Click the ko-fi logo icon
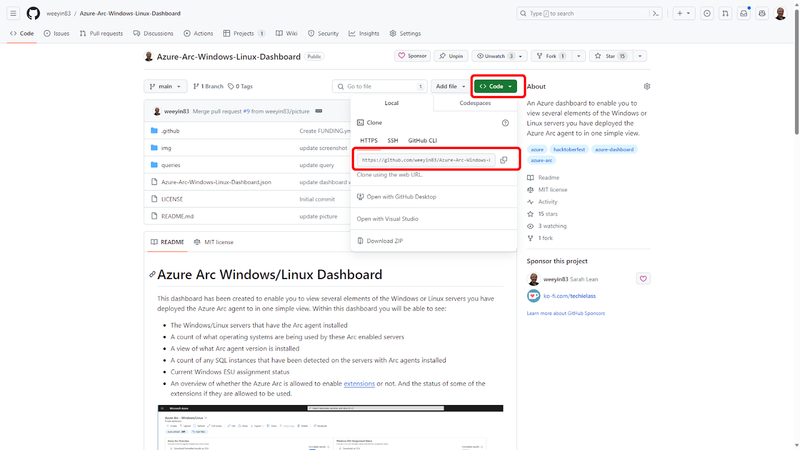 click(533, 295)
